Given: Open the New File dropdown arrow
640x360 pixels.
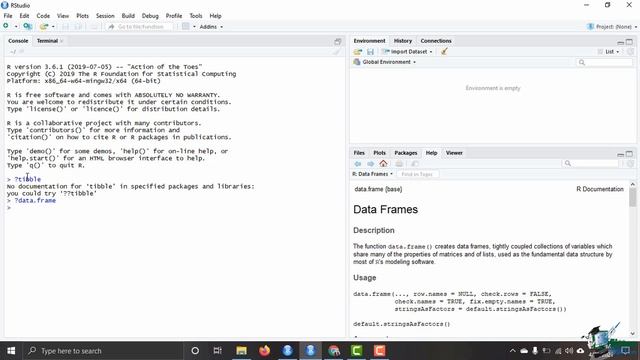Looking at the screenshot, I should pos(16,27).
